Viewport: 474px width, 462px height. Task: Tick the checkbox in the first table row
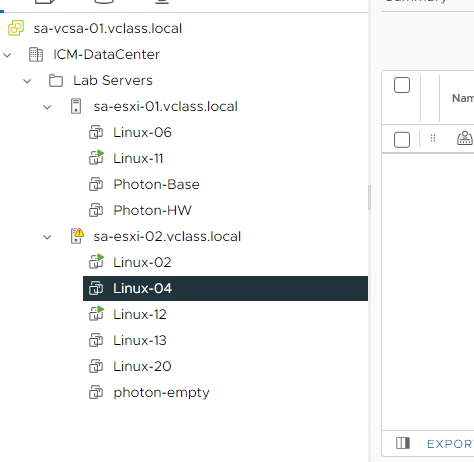(x=402, y=140)
